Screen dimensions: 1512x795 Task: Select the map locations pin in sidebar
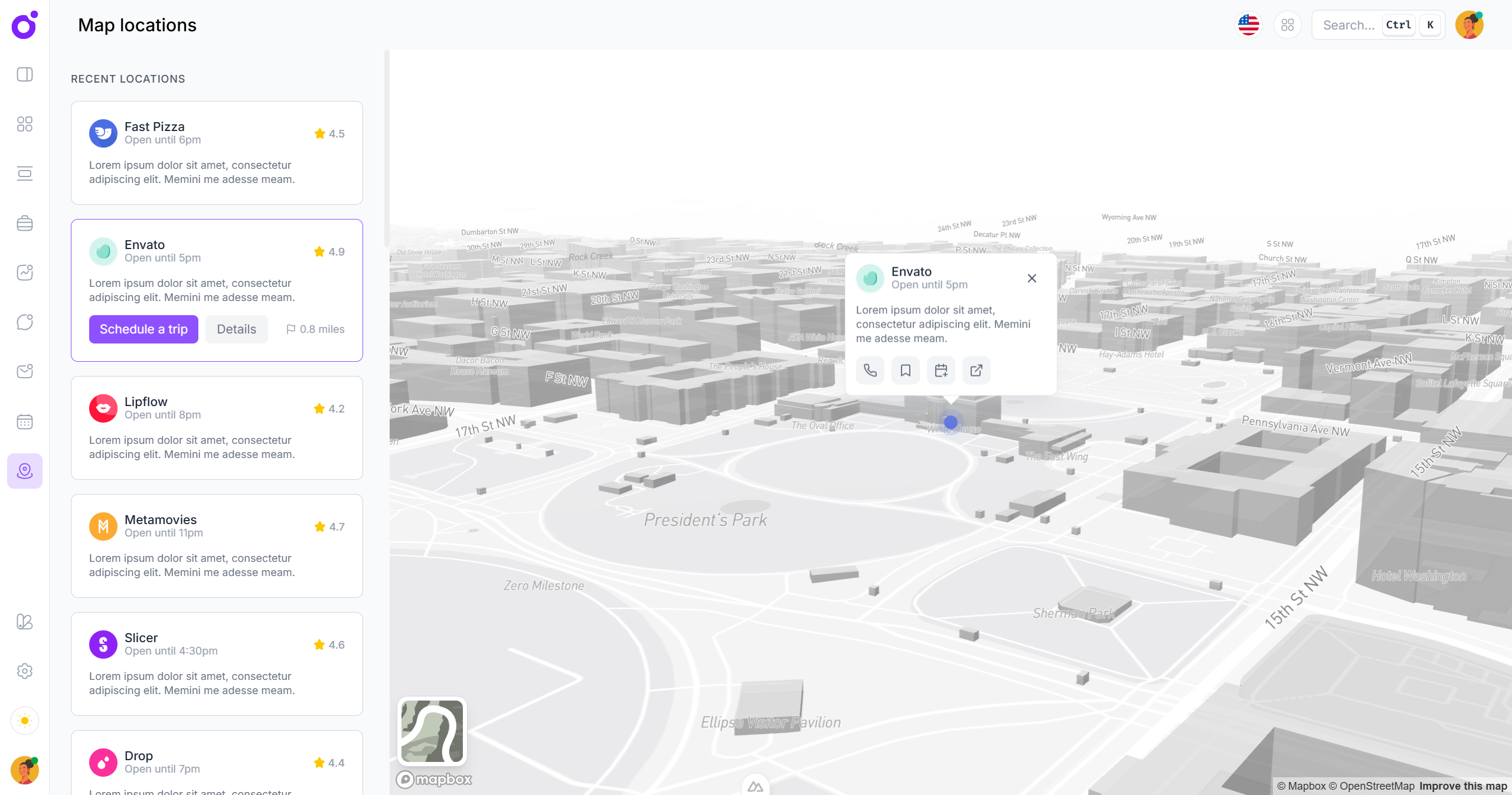25,471
